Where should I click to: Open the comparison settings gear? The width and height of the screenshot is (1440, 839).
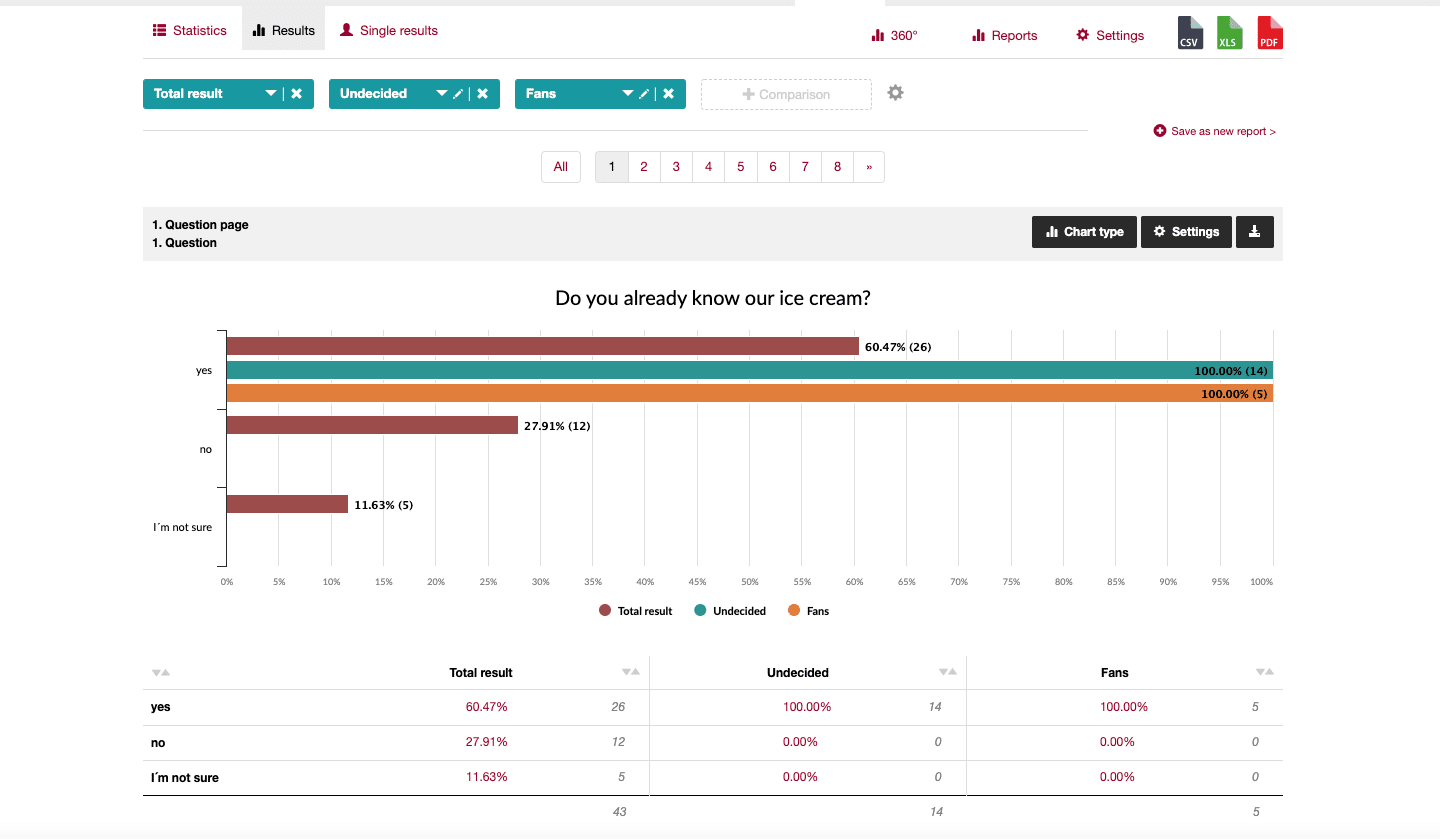tap(895, 92)
